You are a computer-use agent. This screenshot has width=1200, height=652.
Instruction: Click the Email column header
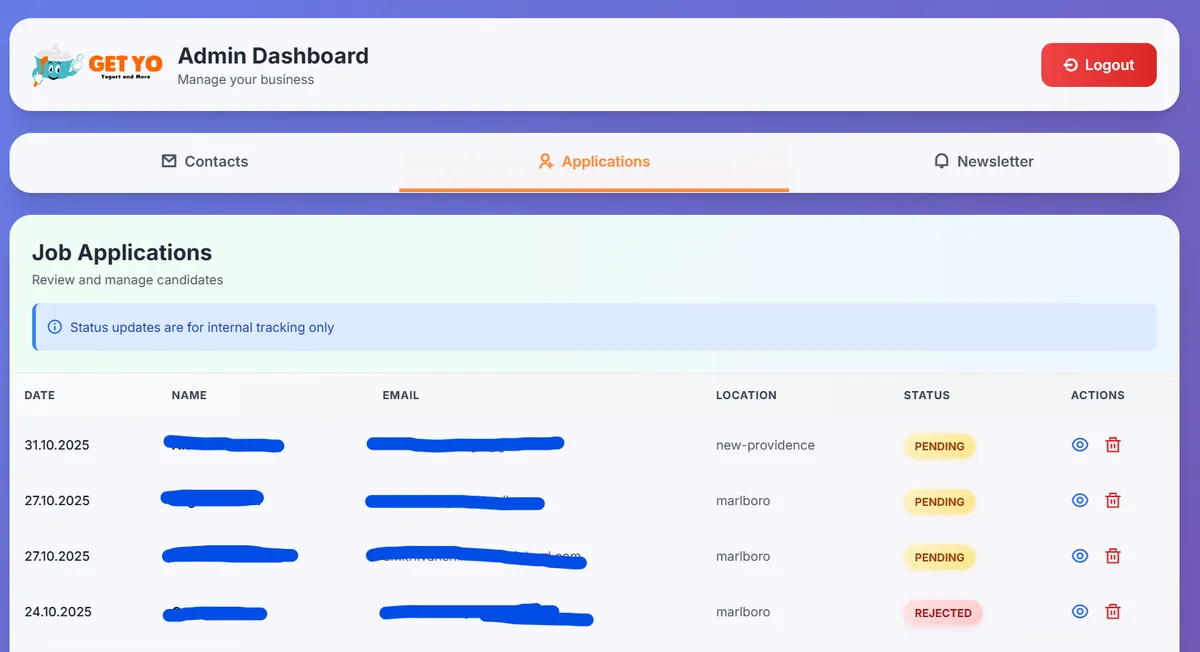point(401,395)
